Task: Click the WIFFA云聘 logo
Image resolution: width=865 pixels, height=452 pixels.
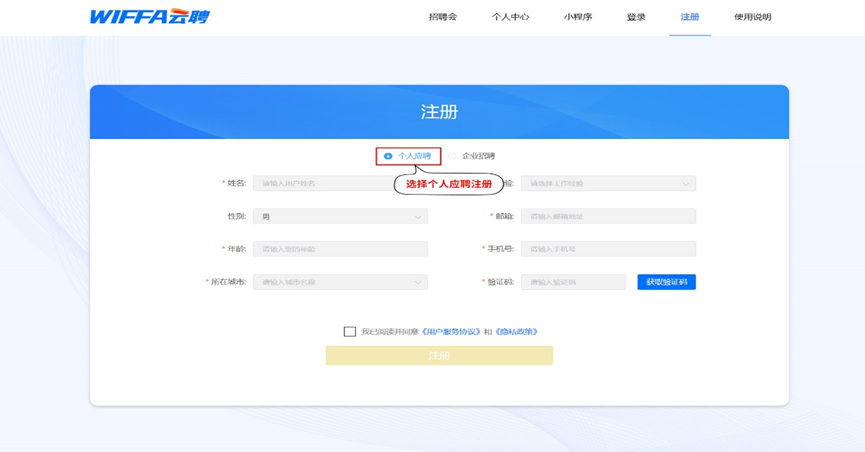Action: (x=149, y=17)
